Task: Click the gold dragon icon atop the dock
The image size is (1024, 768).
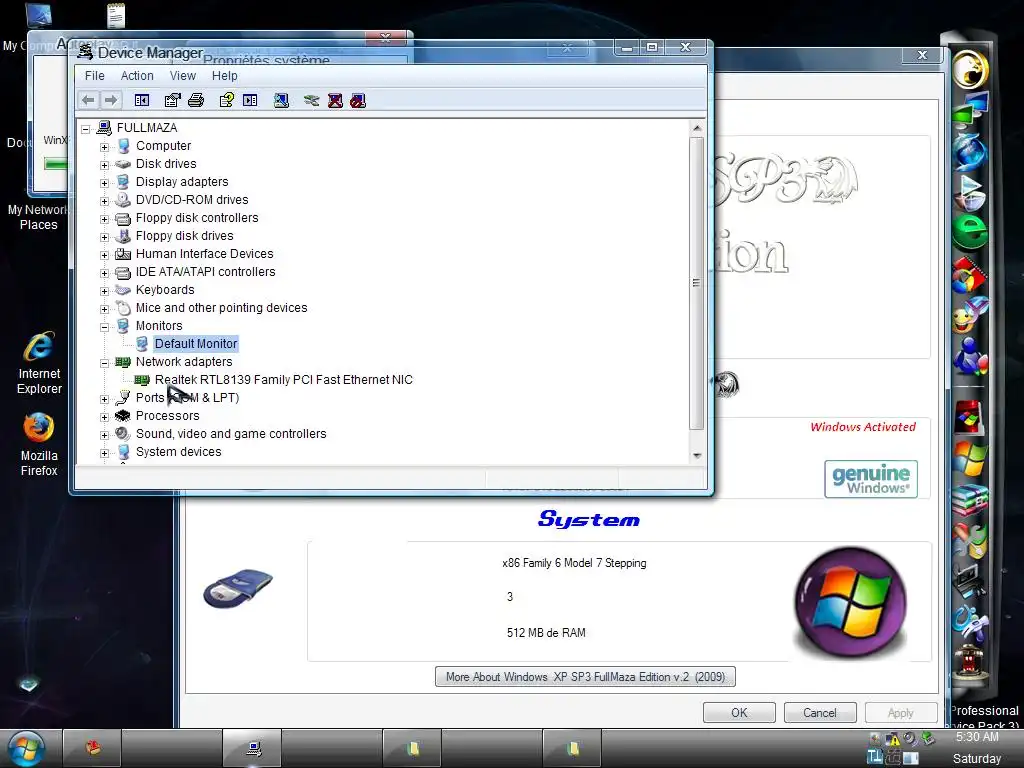Action: 970,69
